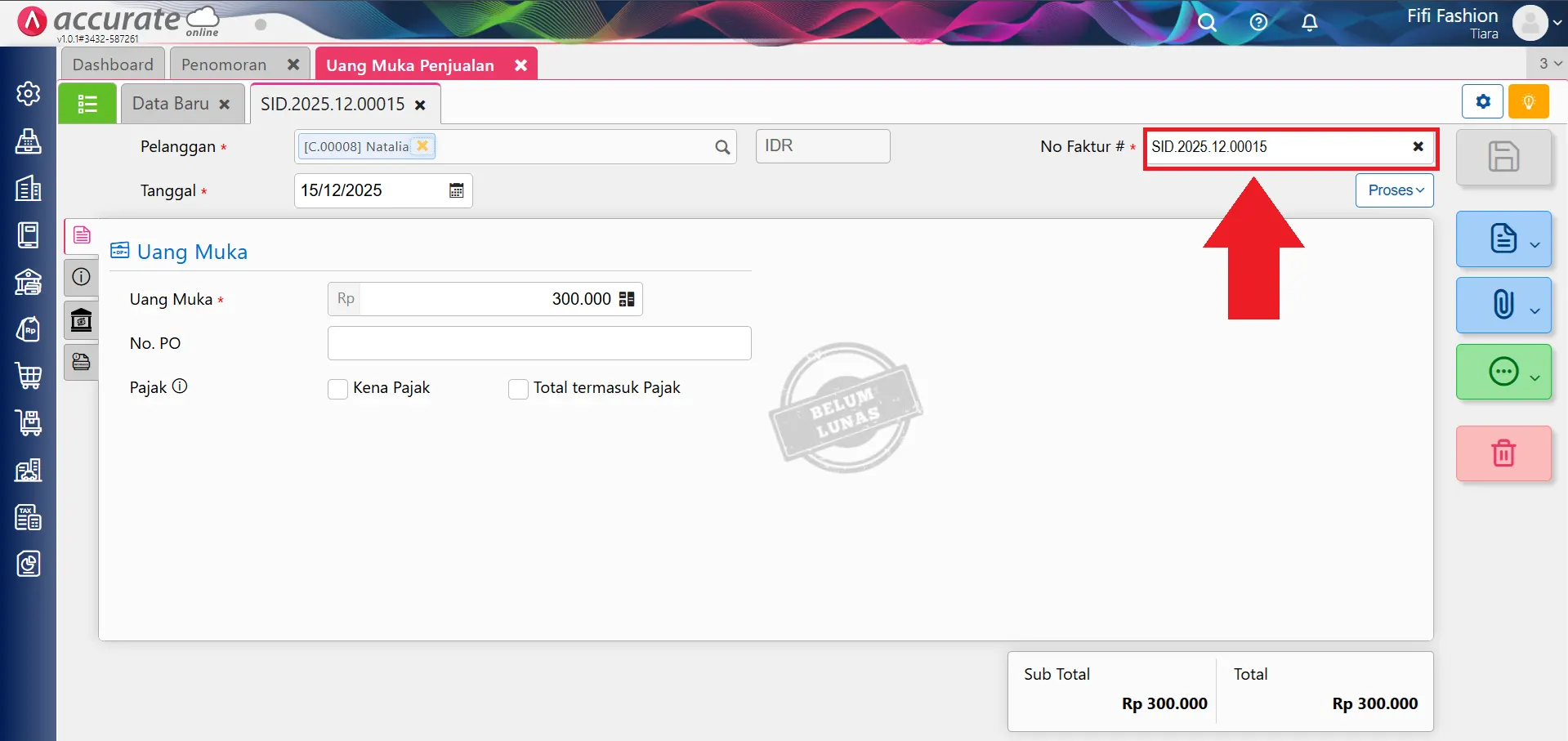Expand the Proses dropdown
The width and height of the screenshot is (1568, 741).
point(1394,190)
